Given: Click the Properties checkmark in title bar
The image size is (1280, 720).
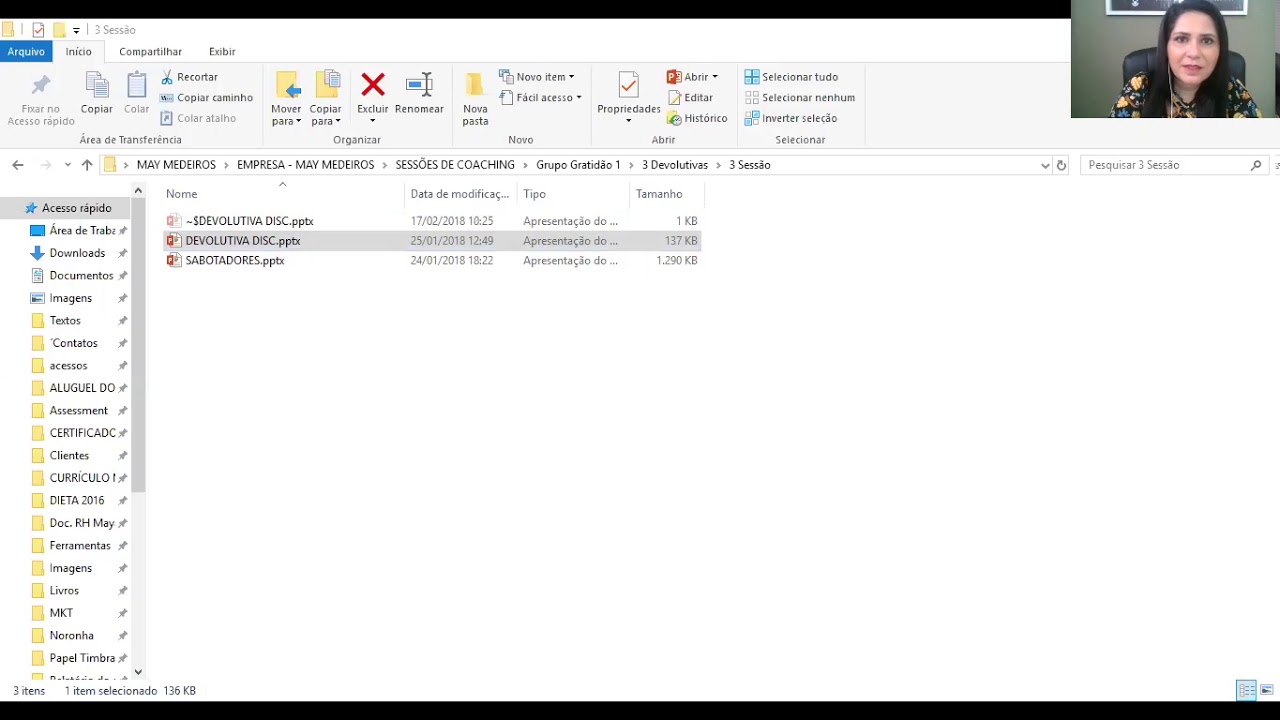Looking at the screenshot, I should tap(38, 30).
